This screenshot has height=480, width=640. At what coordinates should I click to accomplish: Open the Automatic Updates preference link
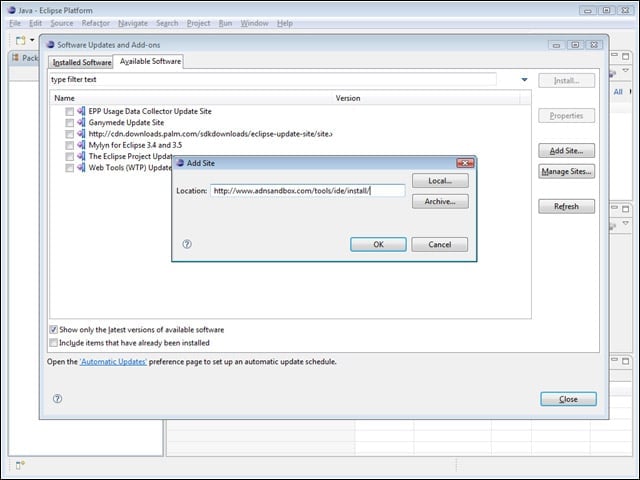pyautogui.click(x=113, y=362)
